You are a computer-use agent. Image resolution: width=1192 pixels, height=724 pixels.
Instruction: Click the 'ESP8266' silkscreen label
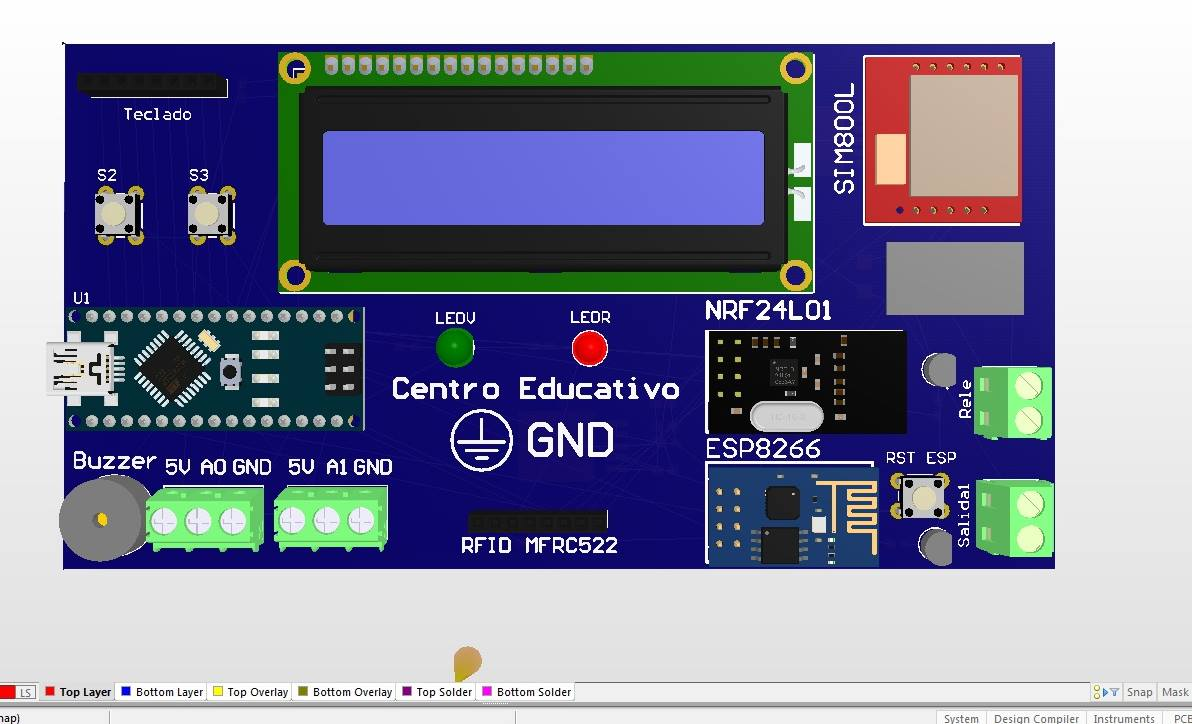click(763, 449)
